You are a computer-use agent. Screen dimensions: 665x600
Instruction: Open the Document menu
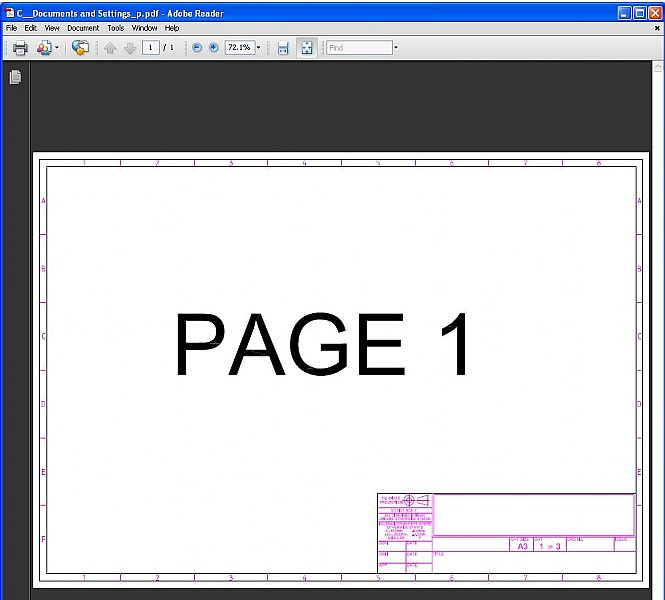[83, 28]
